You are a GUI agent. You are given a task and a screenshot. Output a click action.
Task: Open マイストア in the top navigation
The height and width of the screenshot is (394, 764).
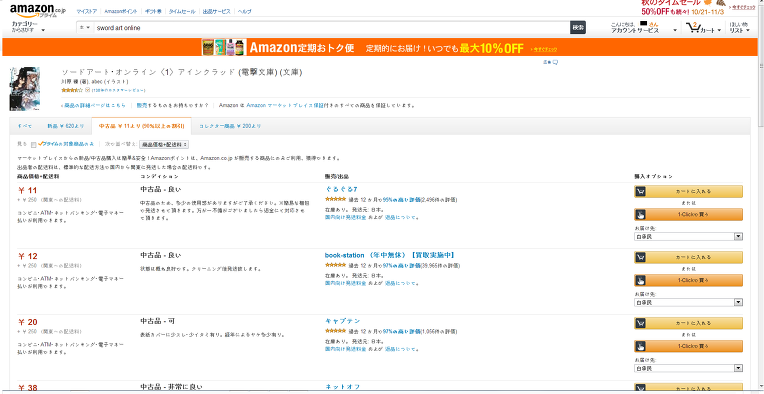(x=87, y=11)
